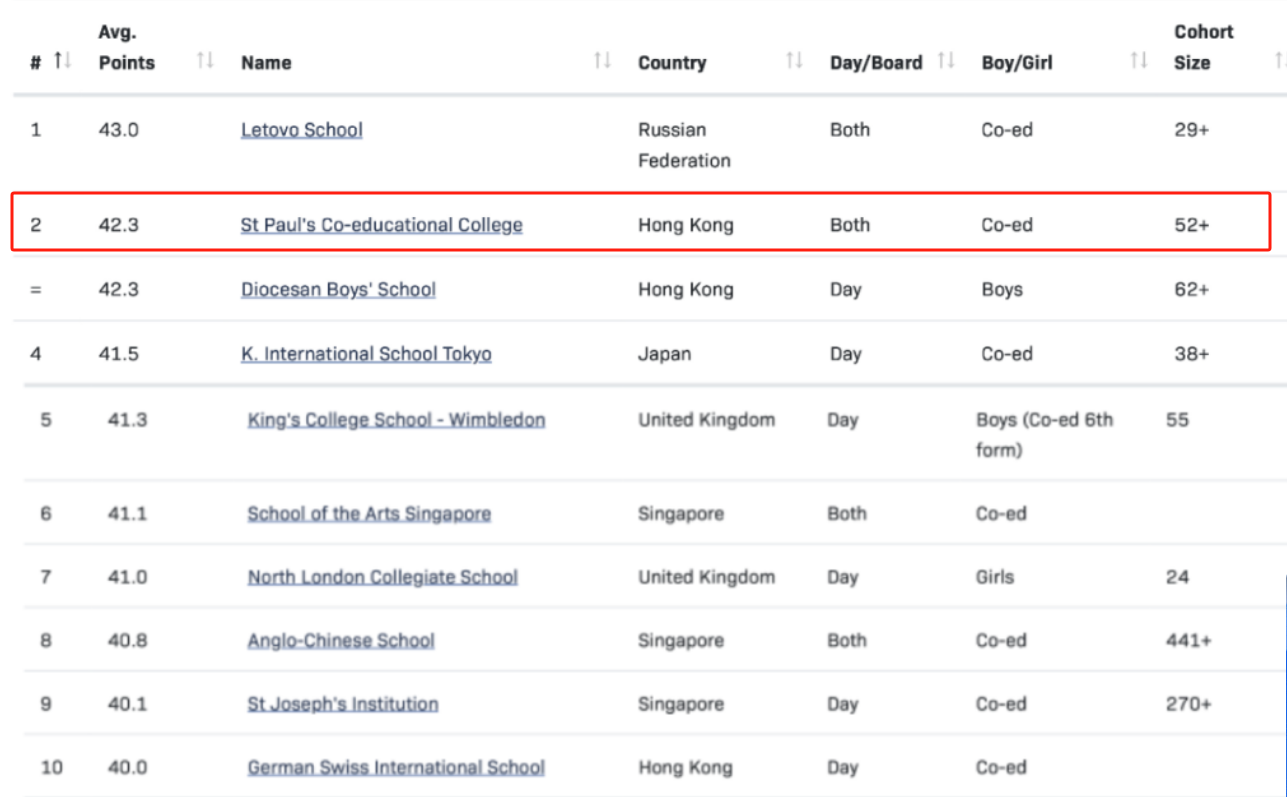
Task: Select cohort size 441+ cell
Action: point(1188,641)
